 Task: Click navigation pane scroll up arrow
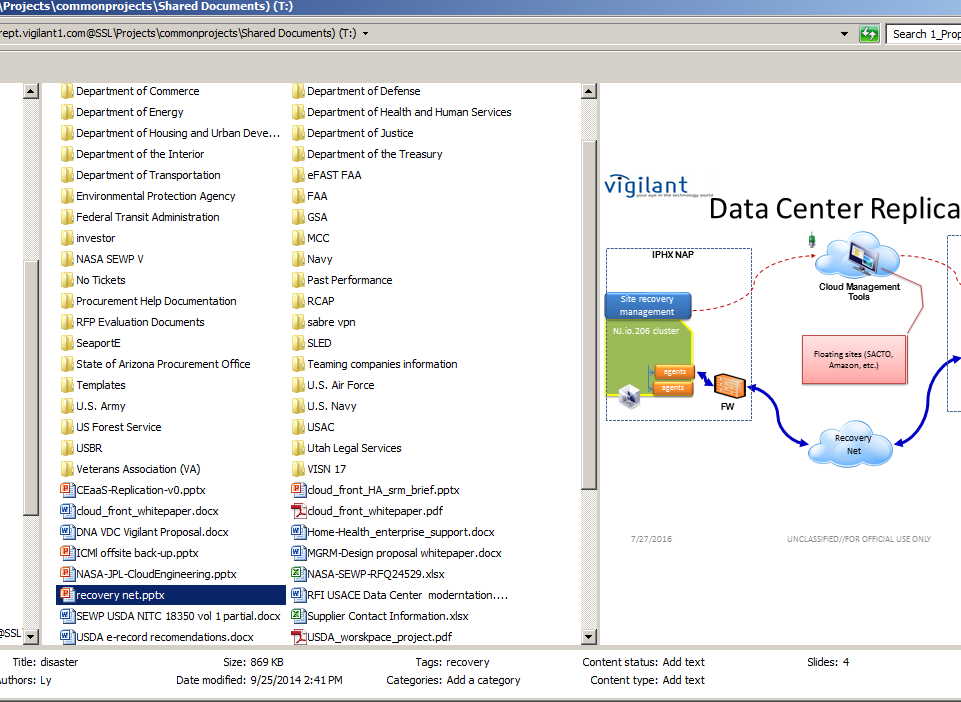coord(31,92)
